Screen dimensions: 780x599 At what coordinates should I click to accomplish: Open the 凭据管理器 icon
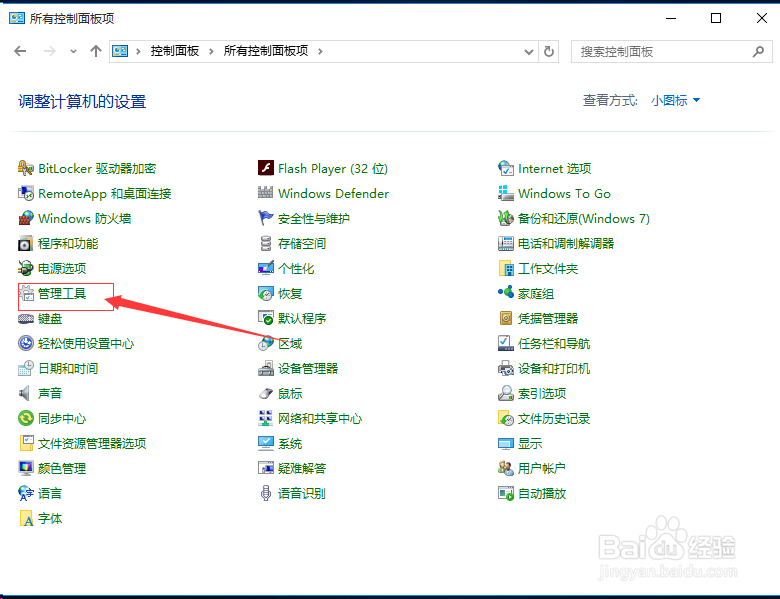click(x=506, y=318)
